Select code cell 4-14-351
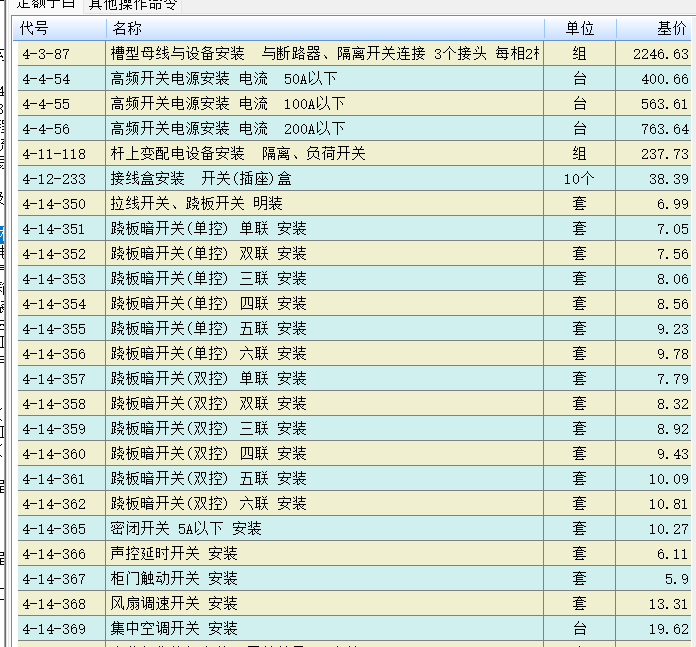 (x=62, y=229)
